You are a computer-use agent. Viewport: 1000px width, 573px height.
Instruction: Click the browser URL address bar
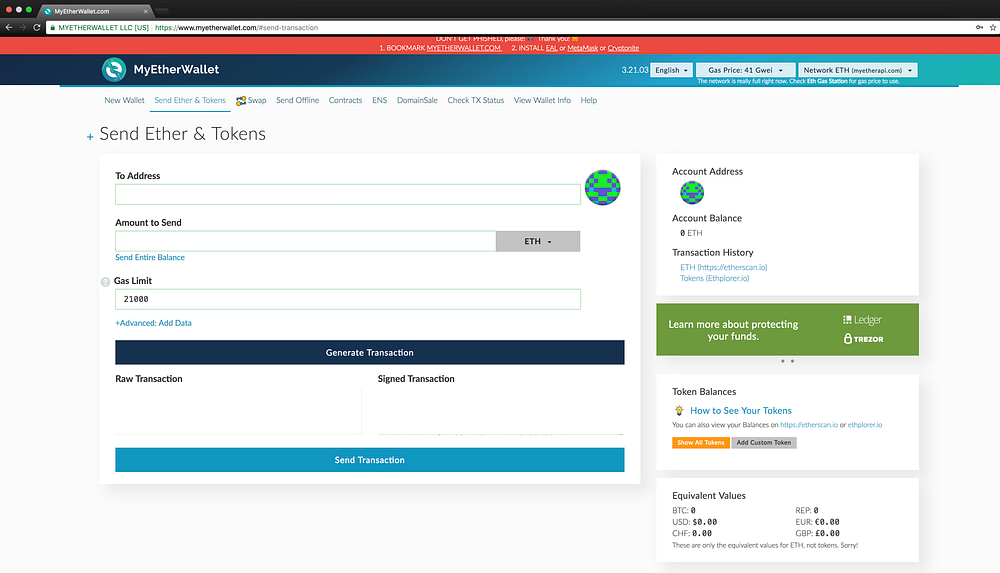coord(510,27)
